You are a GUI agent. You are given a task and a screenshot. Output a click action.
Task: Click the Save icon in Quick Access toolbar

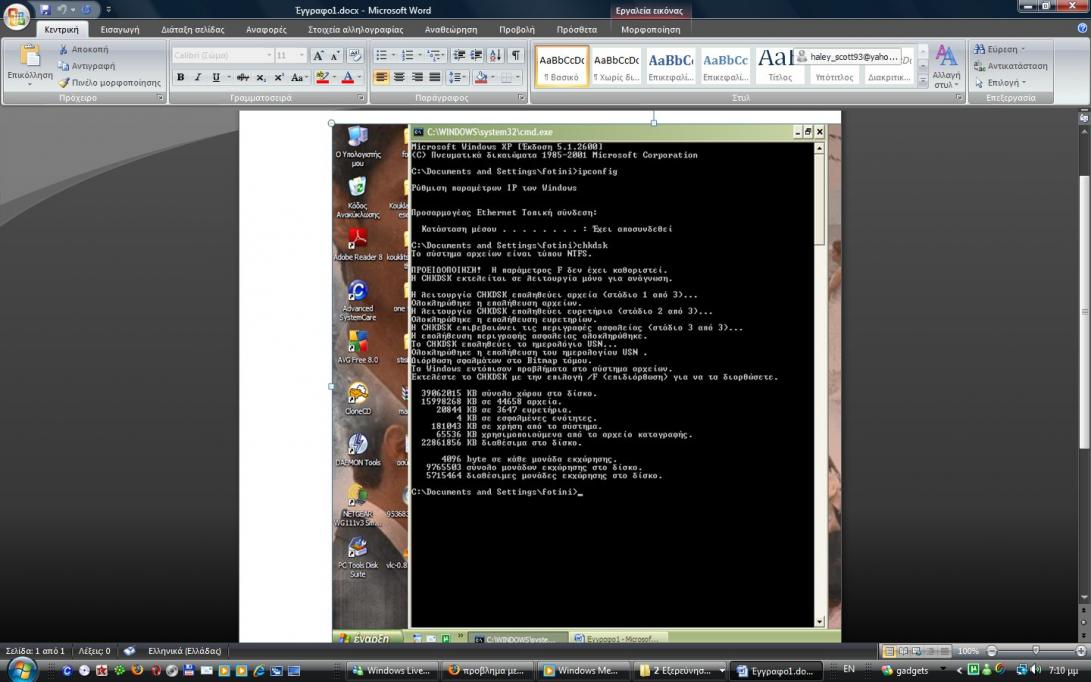click(45, 10)
